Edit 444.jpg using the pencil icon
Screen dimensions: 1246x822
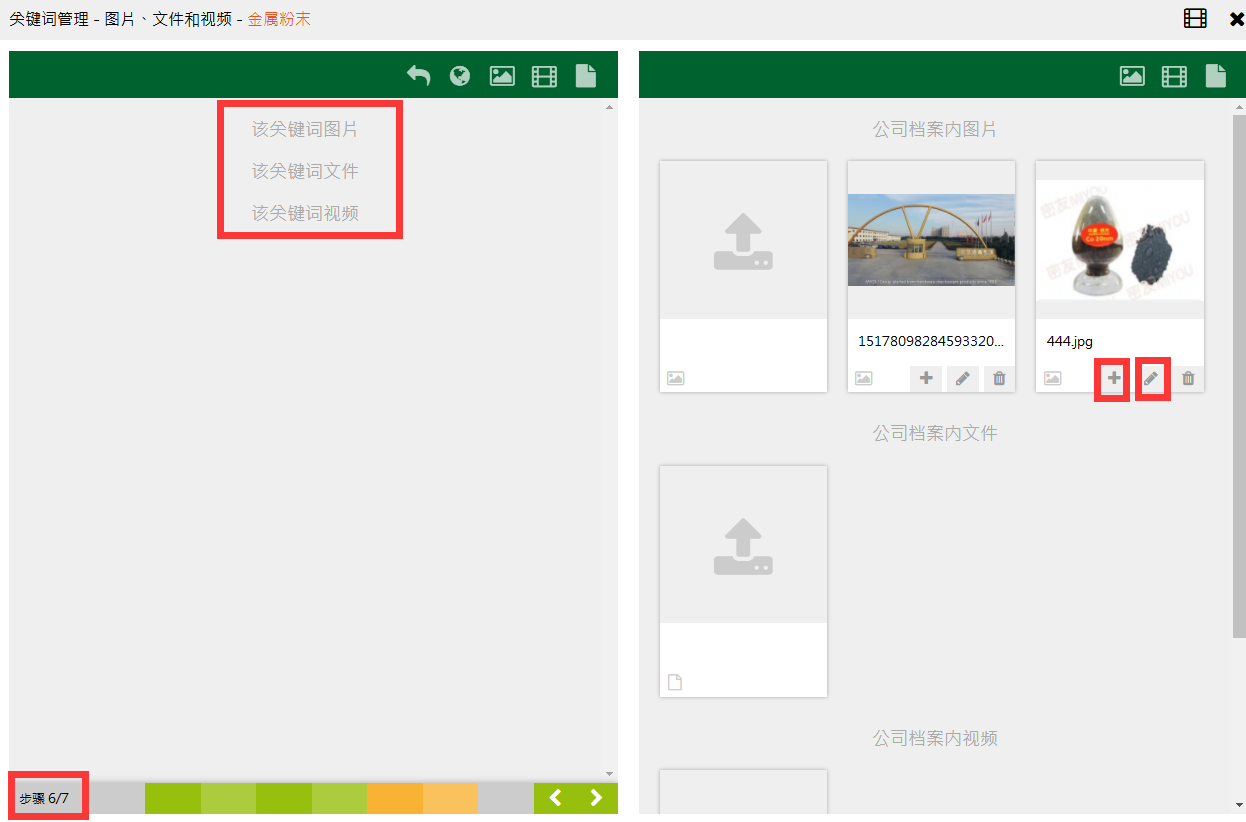click(x=1151, y=379)
